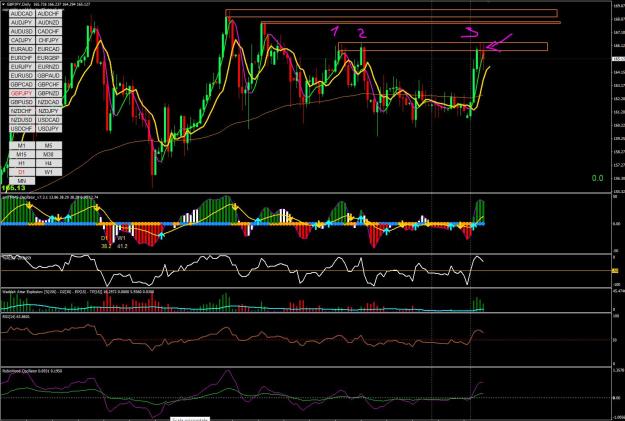Viewport: 625px width, 421px height.
Task: Select the active GBPJPY button in red
Action: pos(22,93)
